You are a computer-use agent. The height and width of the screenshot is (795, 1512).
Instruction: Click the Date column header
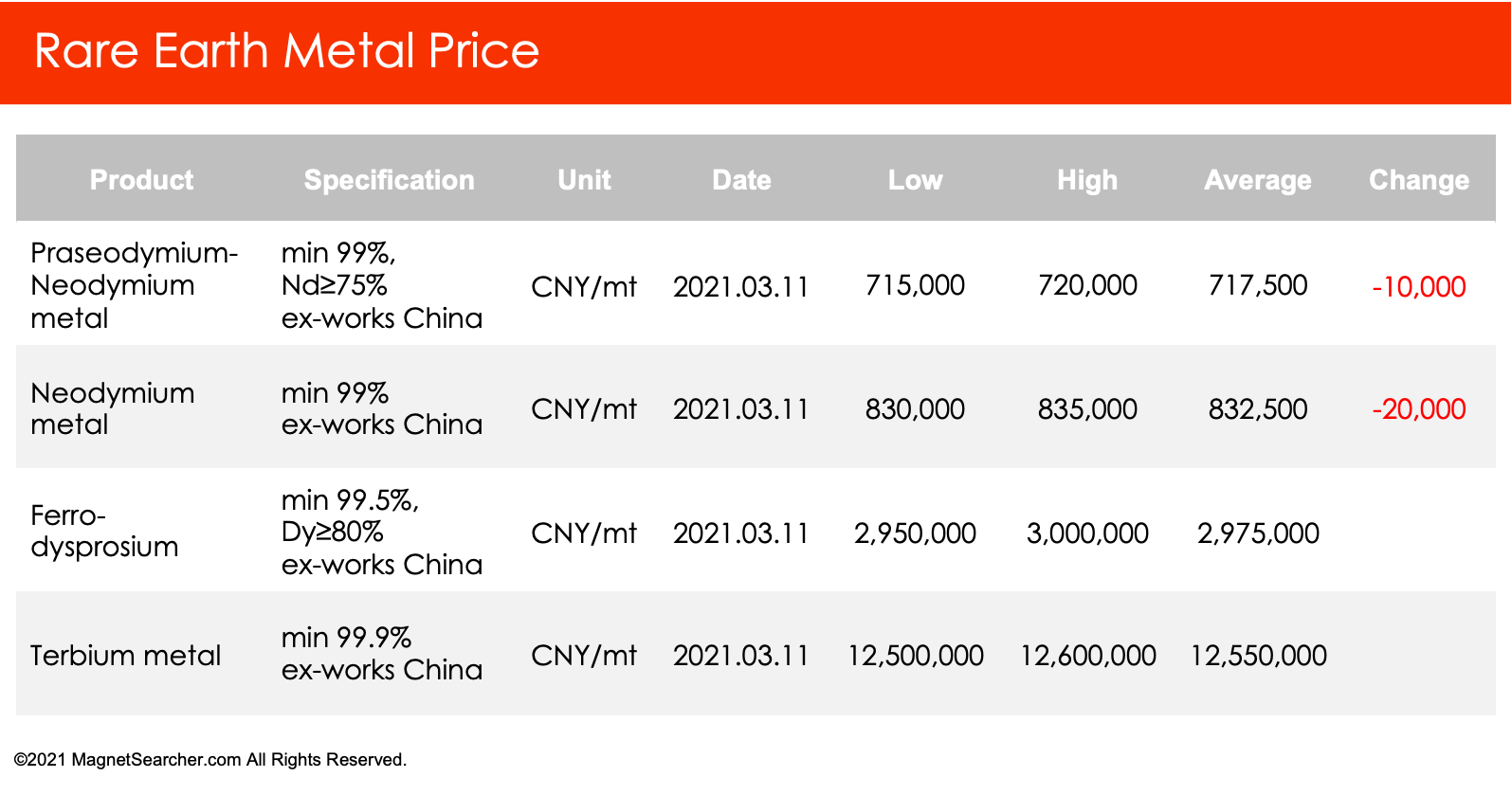[x=741, y=180]
